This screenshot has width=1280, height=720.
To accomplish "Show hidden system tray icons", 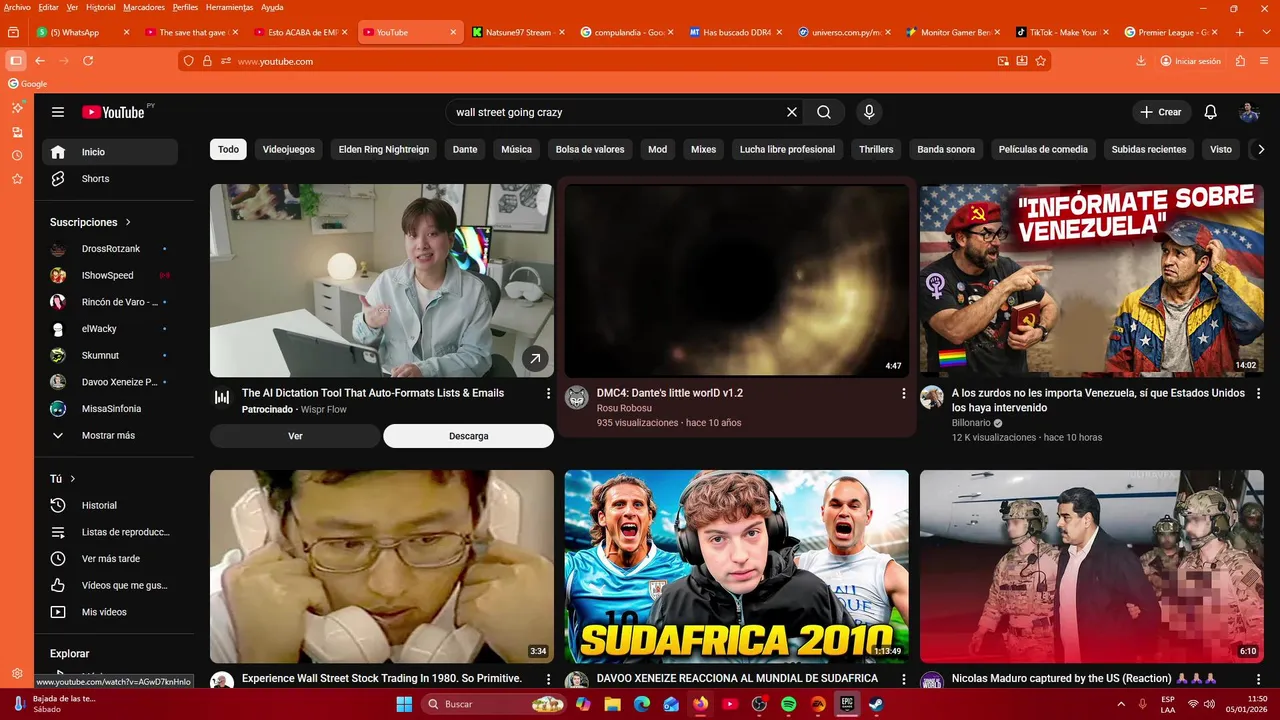I will click(x=1120, y=704).
